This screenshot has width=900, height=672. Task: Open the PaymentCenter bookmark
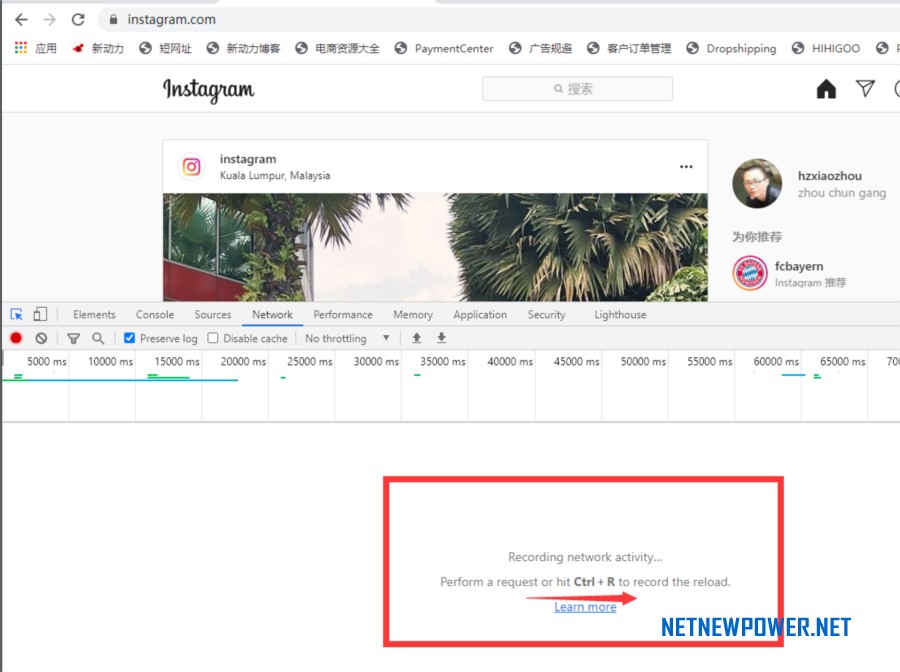point(444,48)
